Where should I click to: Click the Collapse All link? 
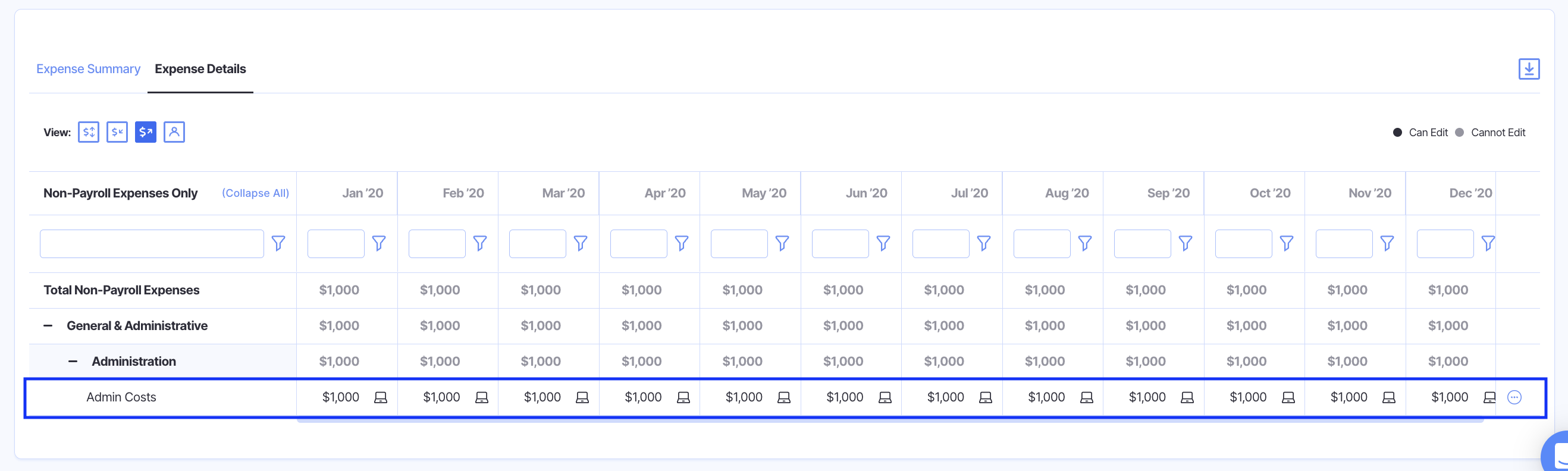coord(255,193)
